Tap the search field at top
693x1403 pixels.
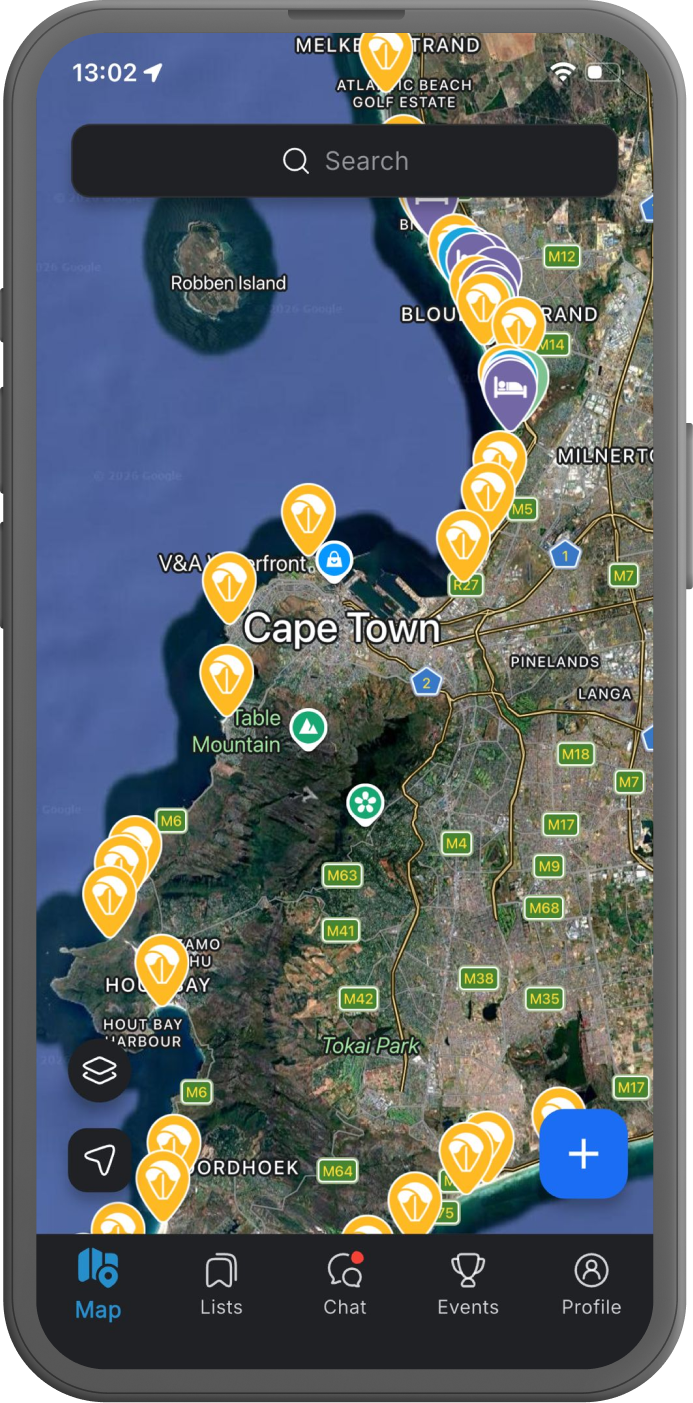tap(345, 161)
